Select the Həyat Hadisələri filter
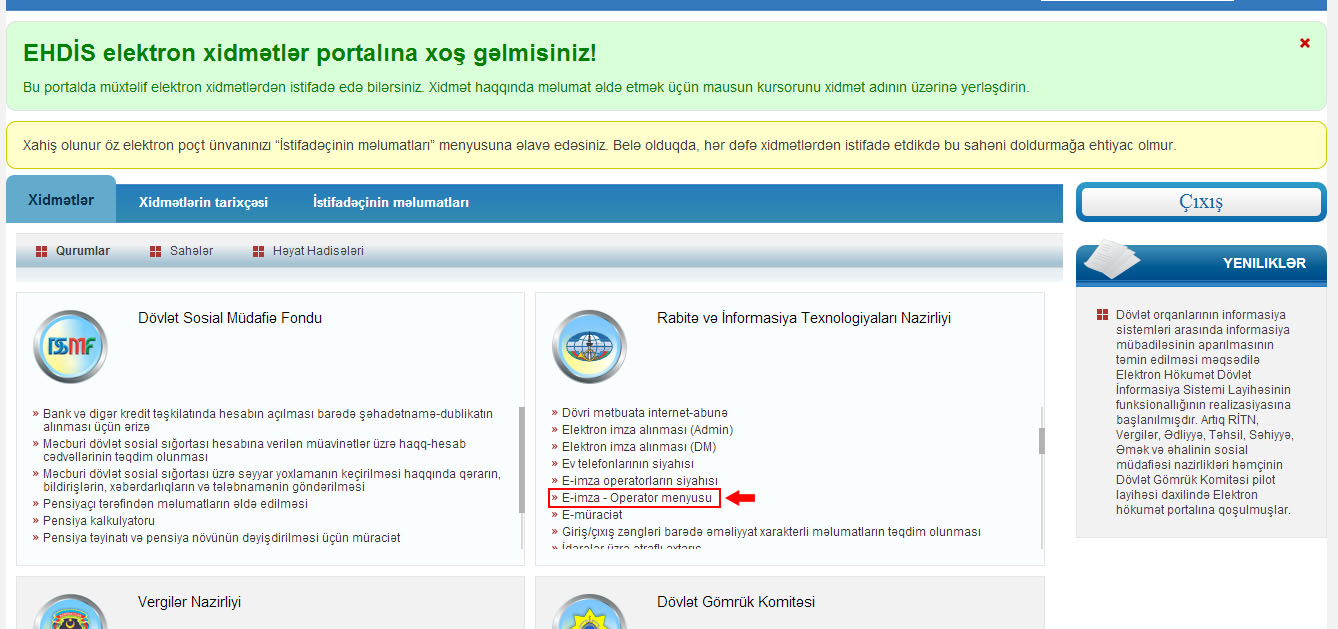Screen dimensions: 1338x629 pyautogui.click(x=318, y=251)
